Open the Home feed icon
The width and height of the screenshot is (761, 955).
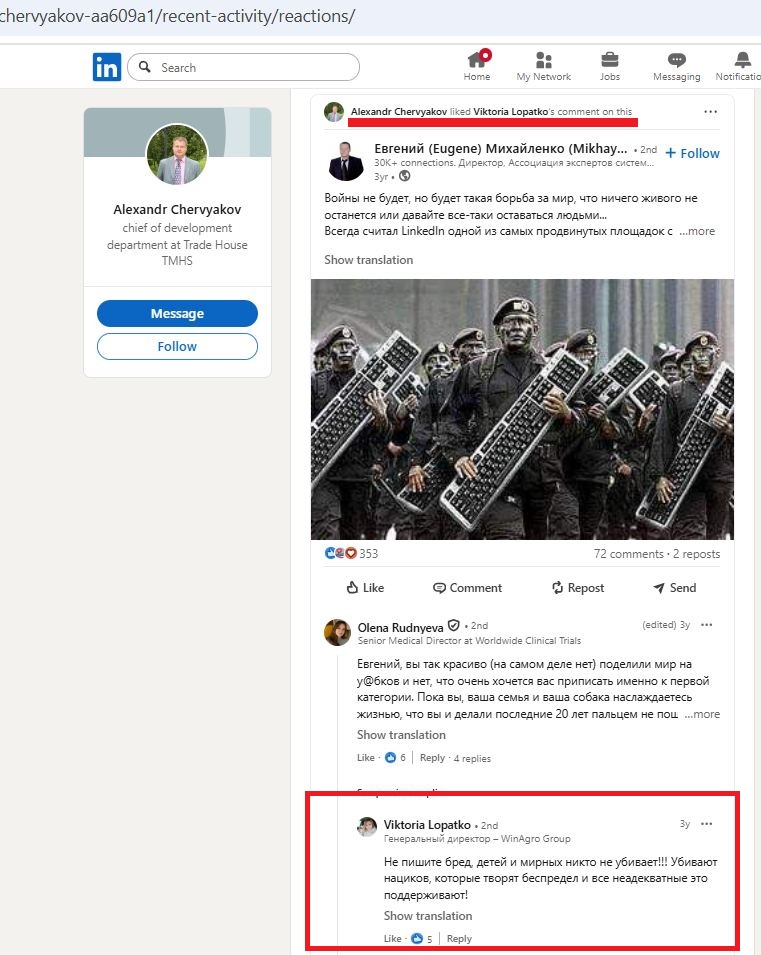click(x=477, y=66)
